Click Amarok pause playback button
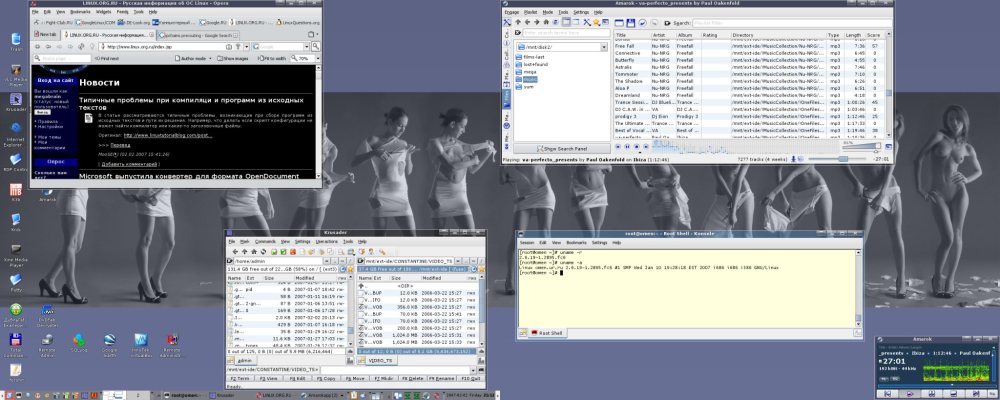1000x400 pixels. point(628,146)
